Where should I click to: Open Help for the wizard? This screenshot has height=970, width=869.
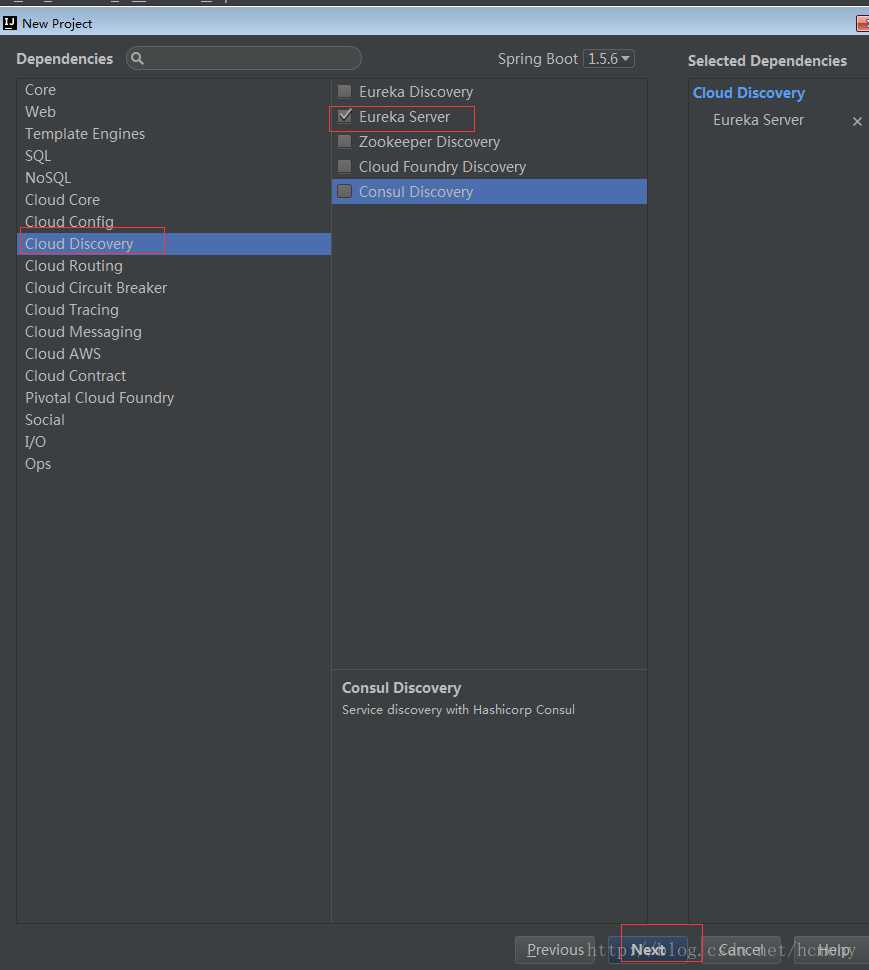pos(833,950)
